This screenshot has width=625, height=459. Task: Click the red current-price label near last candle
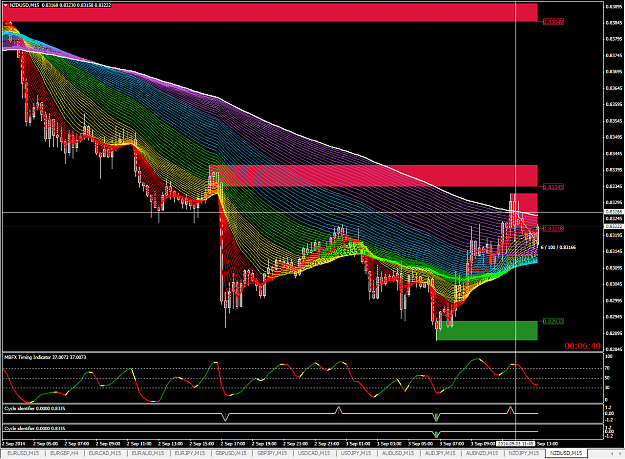point(553,228)
